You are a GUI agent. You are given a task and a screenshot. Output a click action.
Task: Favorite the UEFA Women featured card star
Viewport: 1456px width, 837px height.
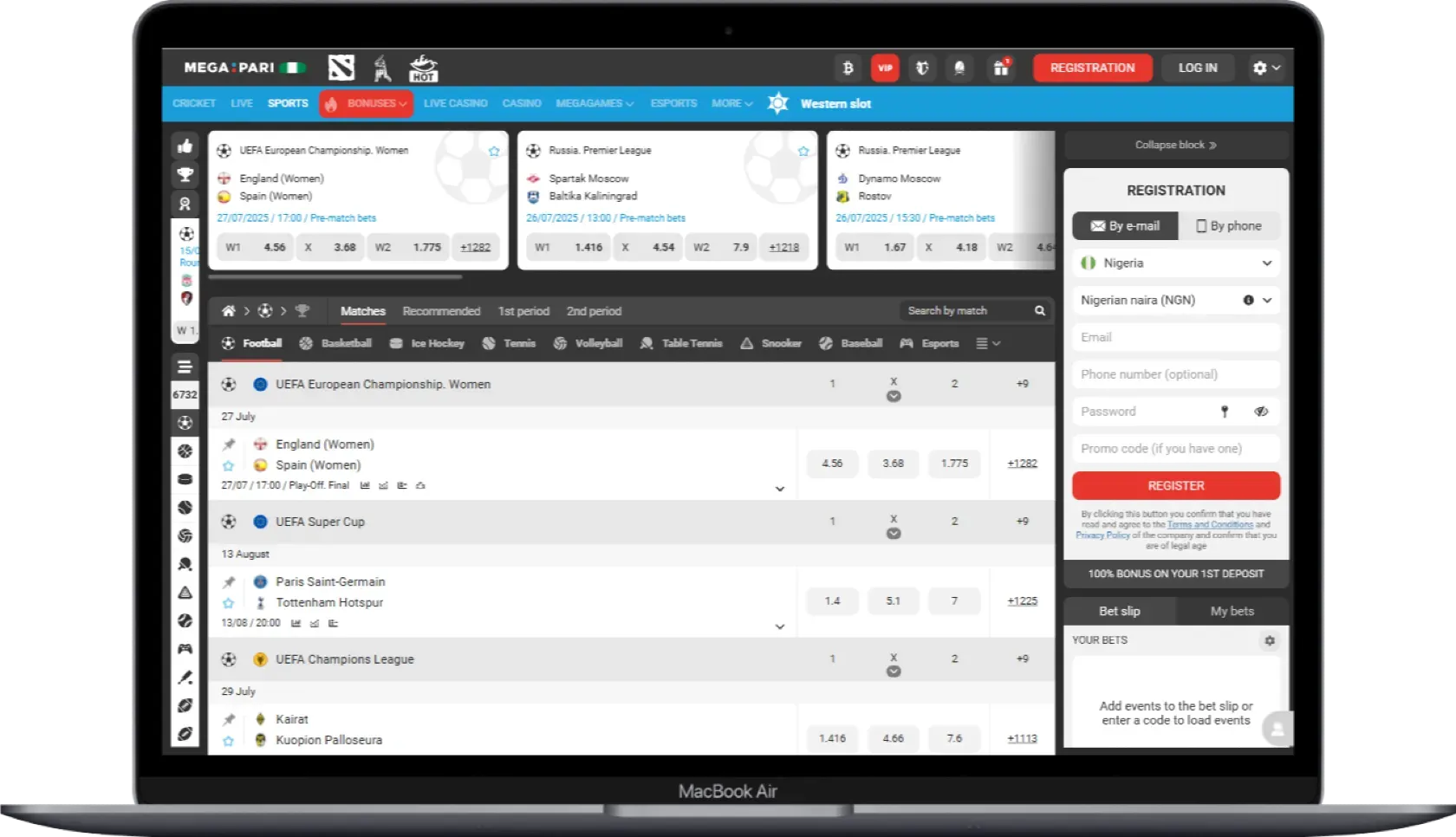494,151
